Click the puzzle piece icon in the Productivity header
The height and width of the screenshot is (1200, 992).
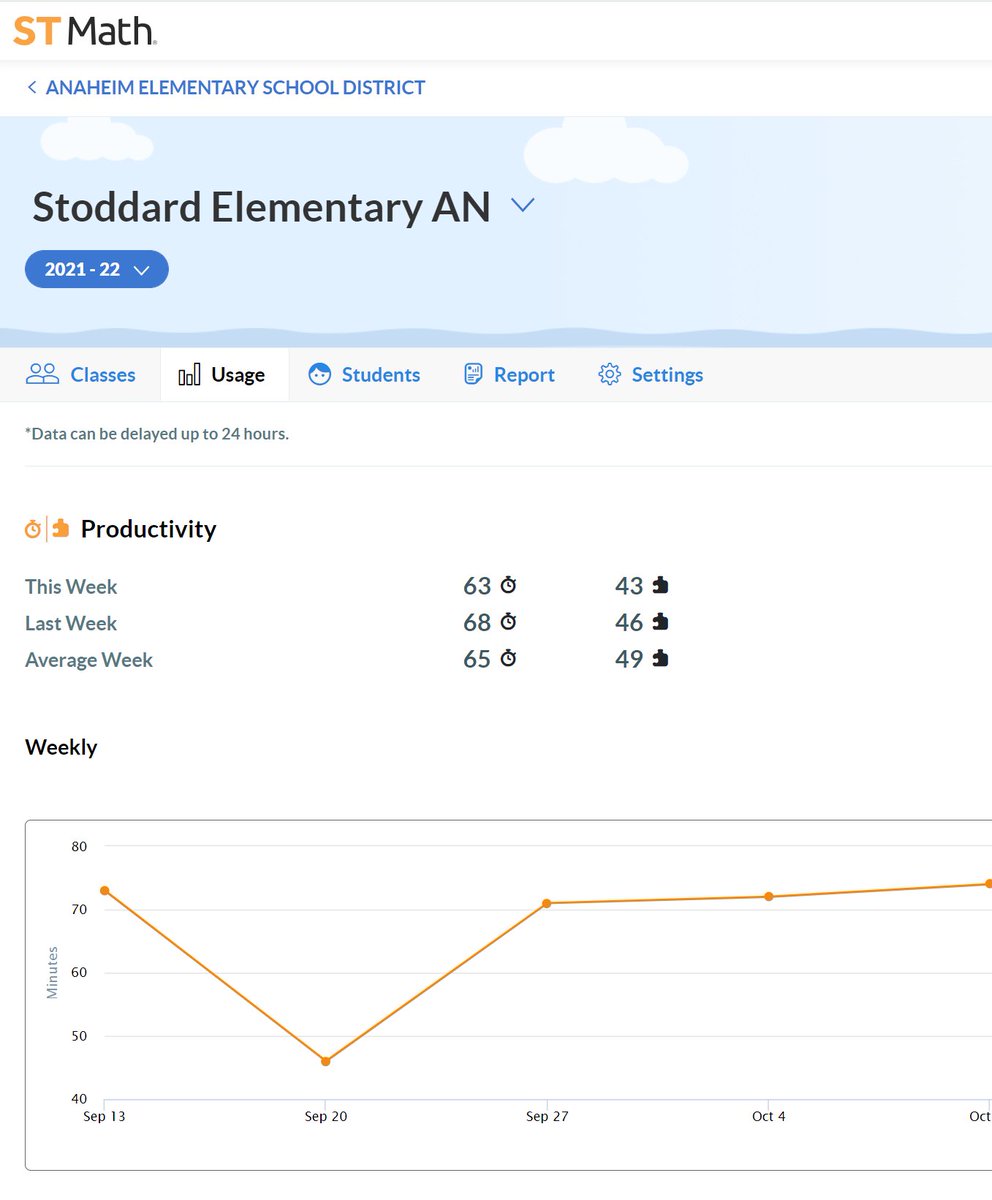(x=61, y=528)
